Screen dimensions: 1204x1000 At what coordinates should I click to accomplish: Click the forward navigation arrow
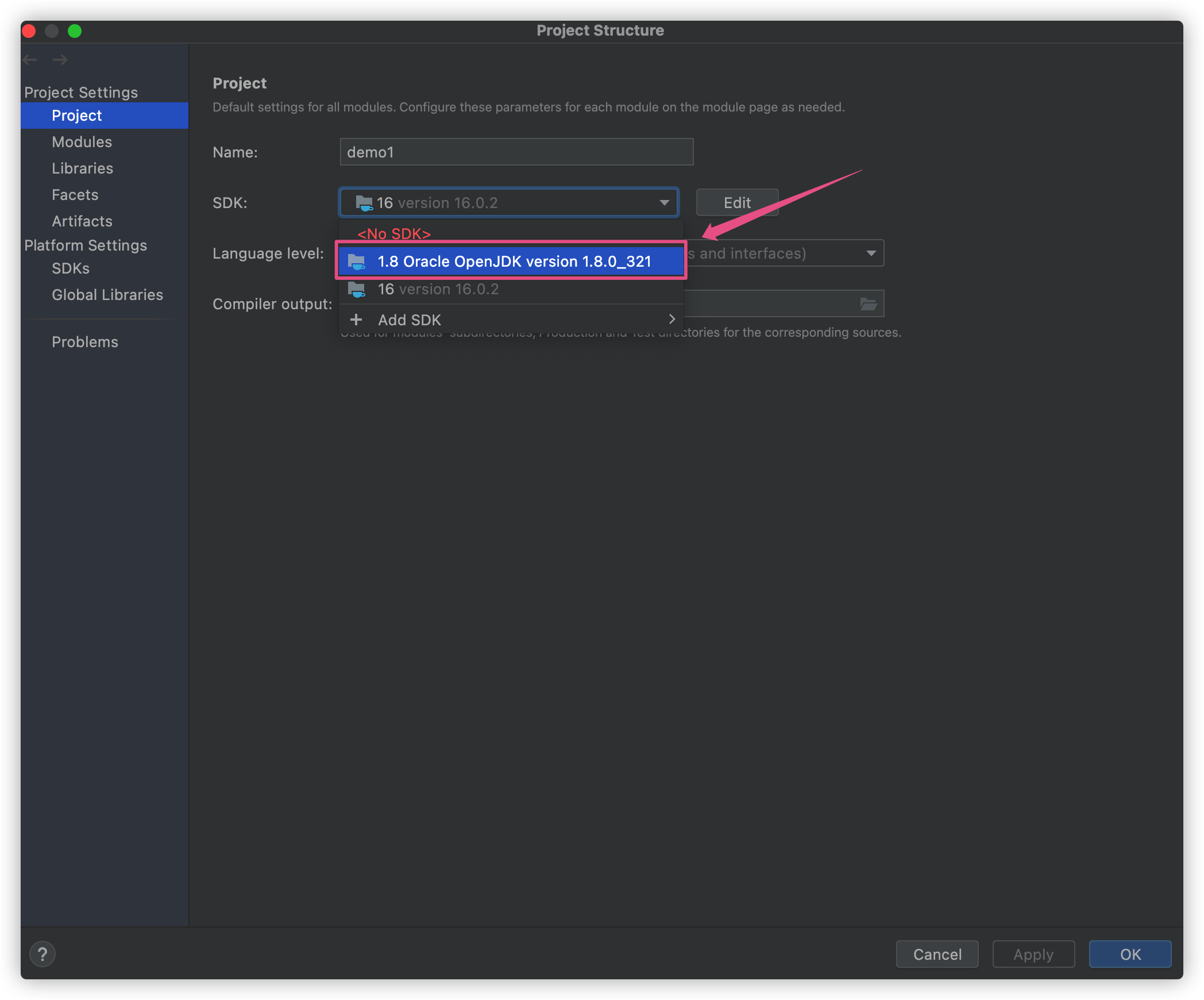click(60, 60)
